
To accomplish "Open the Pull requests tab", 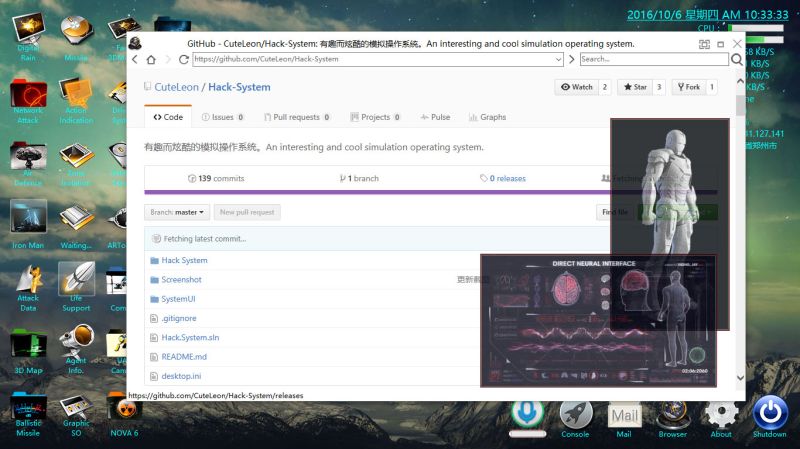I will [296, 117].
